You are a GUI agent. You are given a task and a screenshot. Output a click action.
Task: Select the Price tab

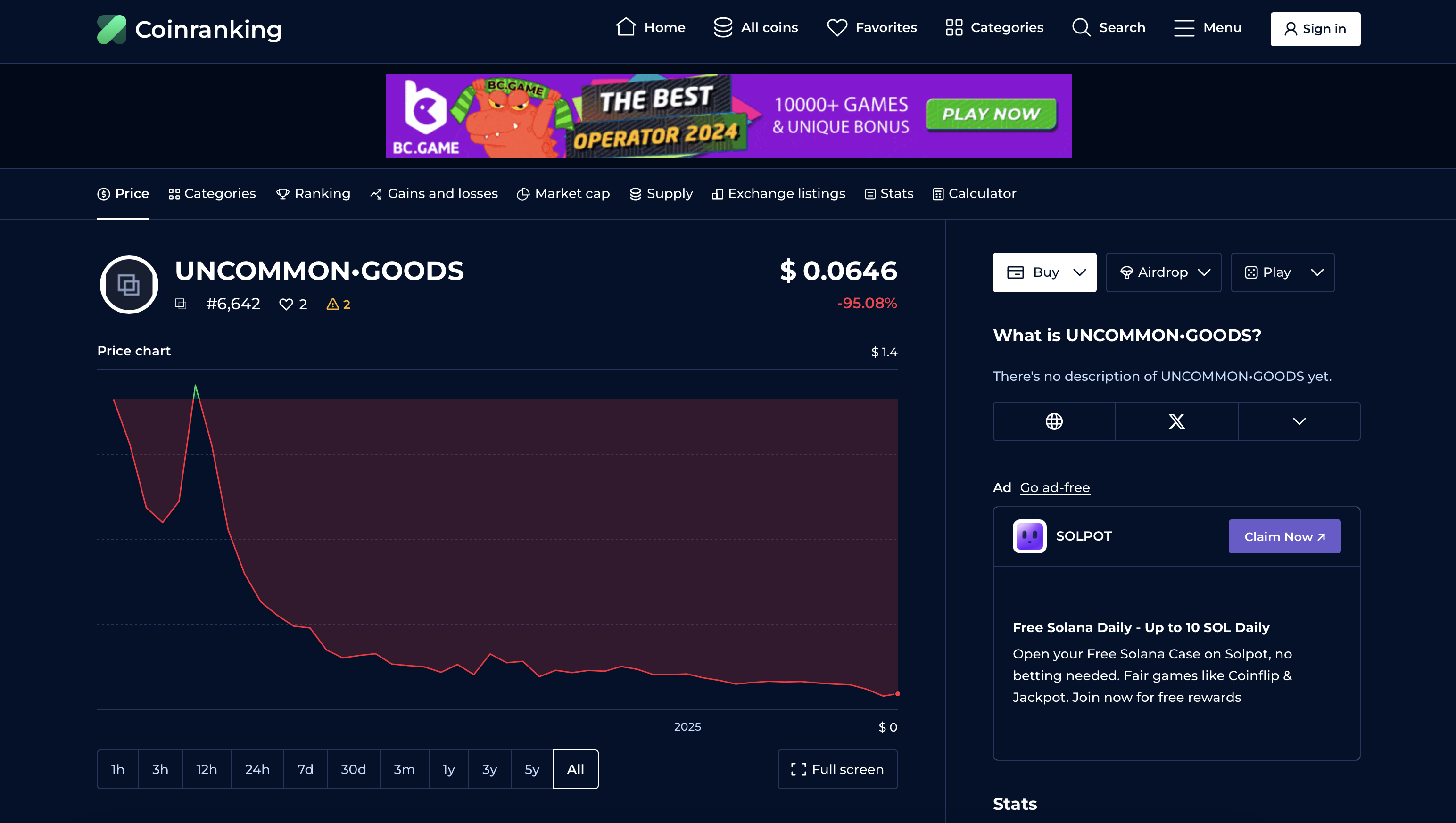(123, 193)
